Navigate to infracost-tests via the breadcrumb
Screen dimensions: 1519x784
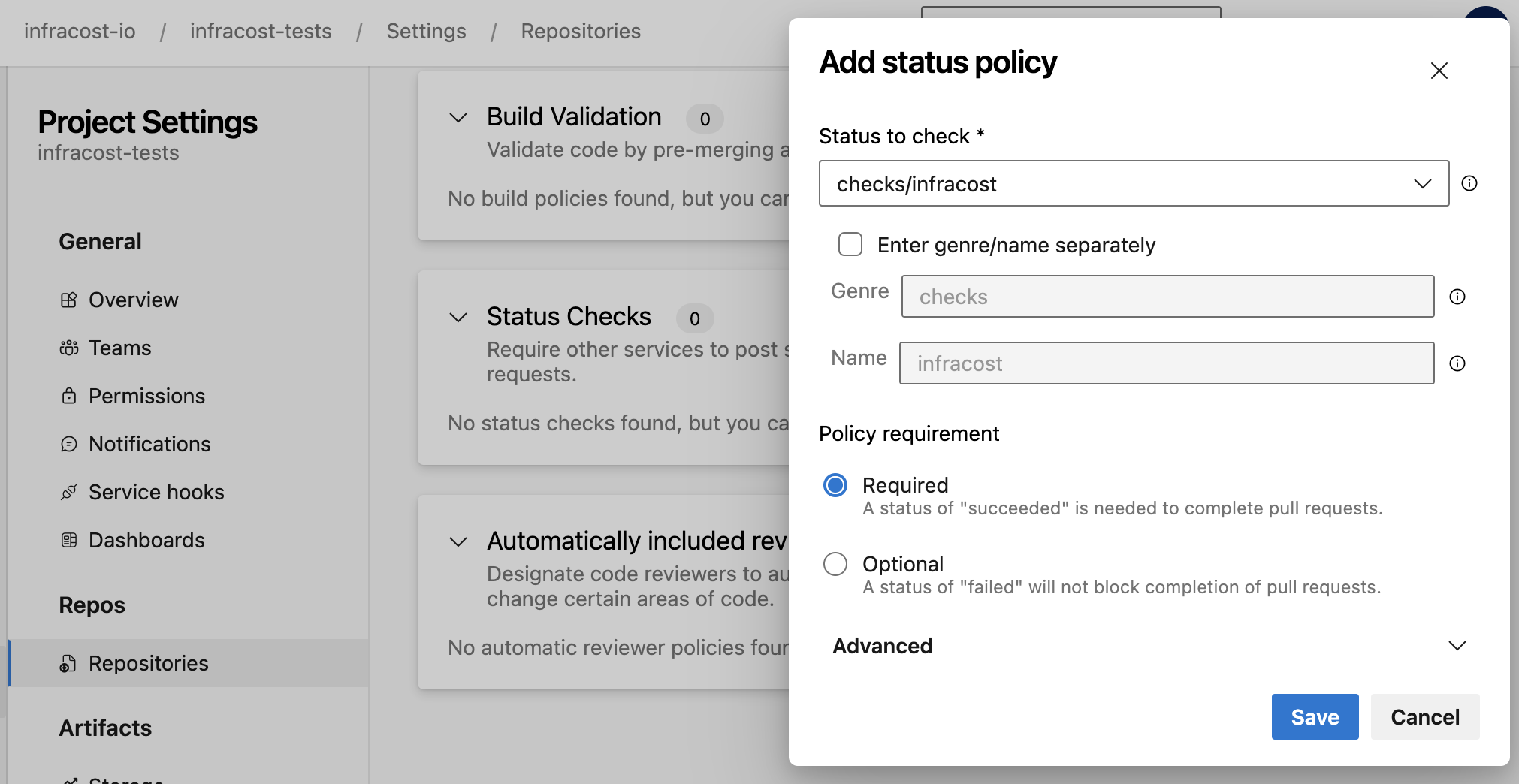(261, 31)
